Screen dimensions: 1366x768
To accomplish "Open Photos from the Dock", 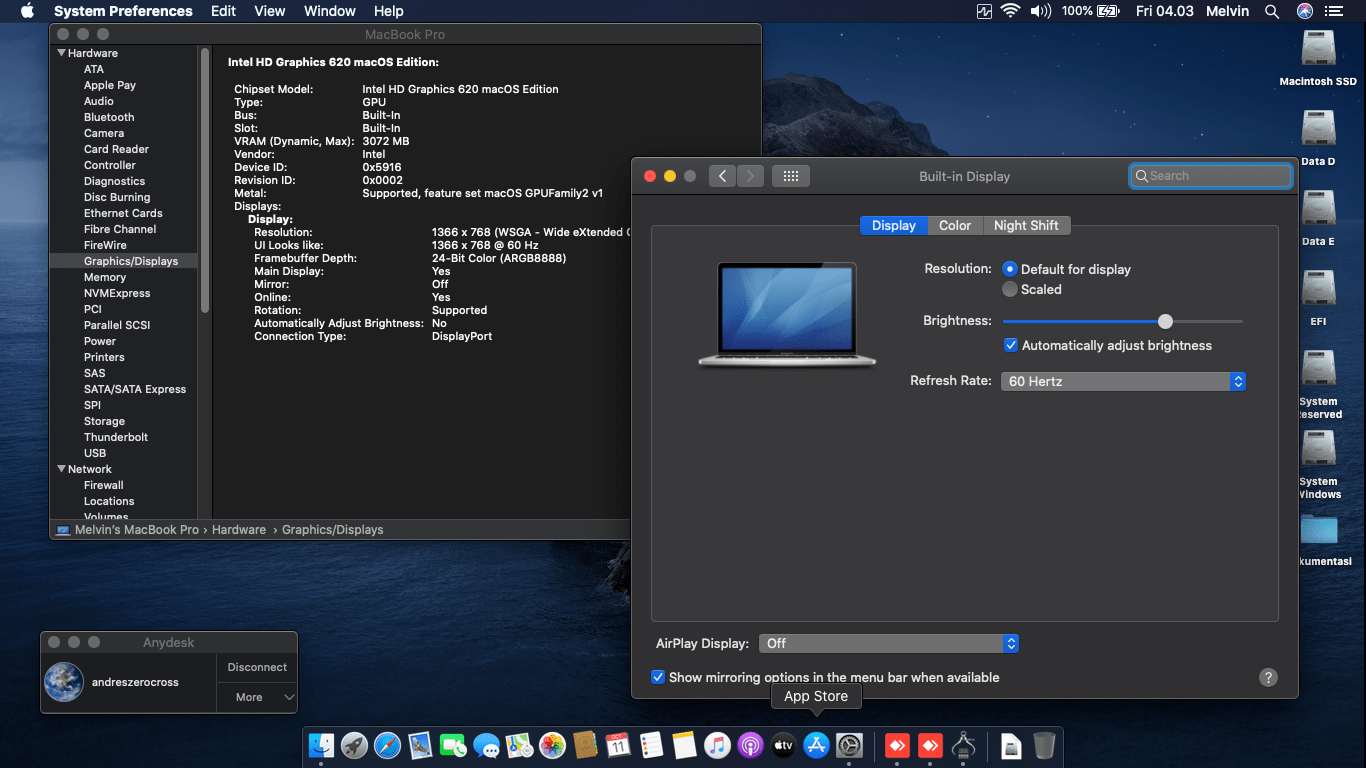I will coord(552,745).
